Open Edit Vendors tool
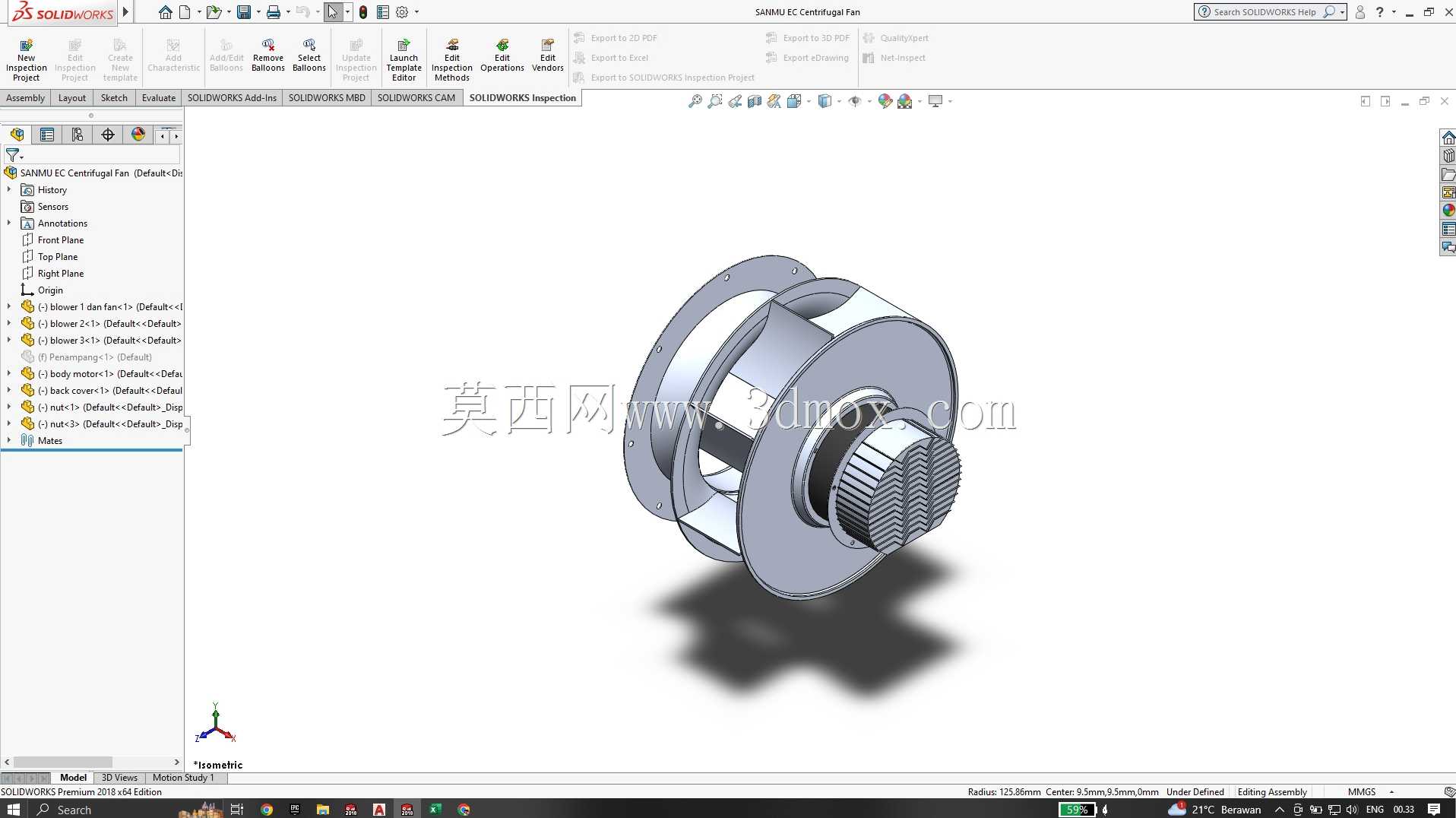The height and width of the screenshot is (818, 1456). (548, 55)
